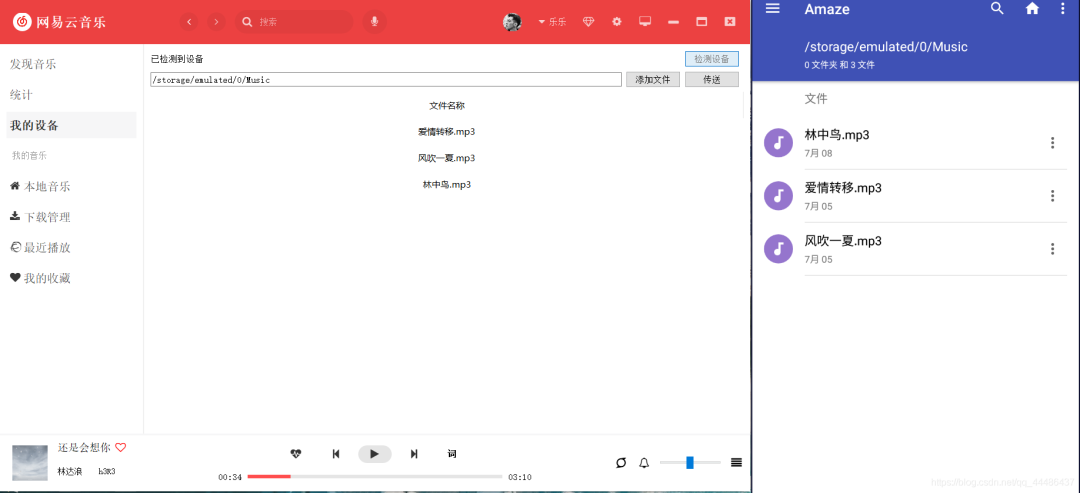Screen dimensions: 1080x493
Task: Open 统计 in the sidebar
Action: pyautogui.click(x=21, y=95)
